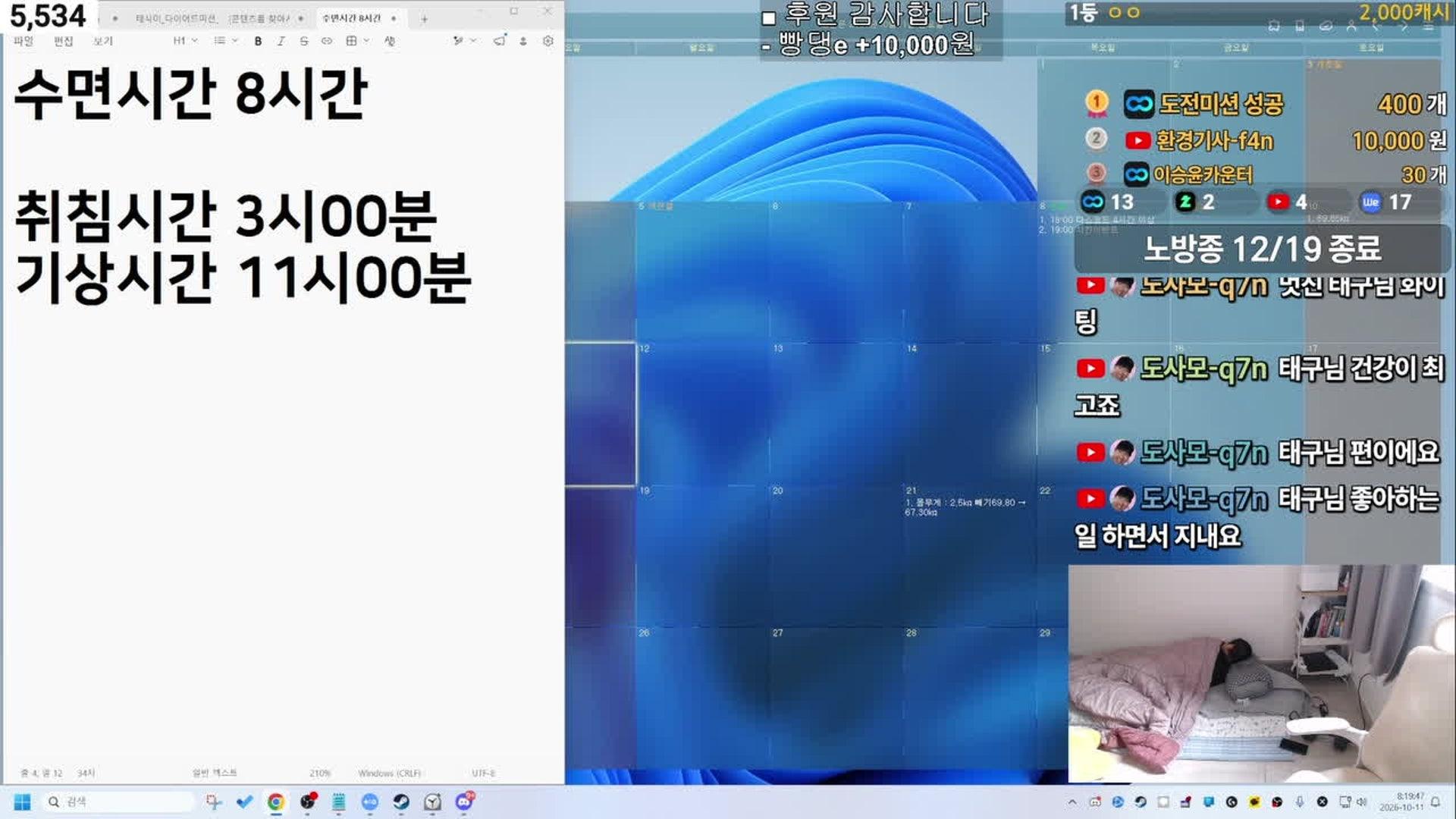Image resolution: width=1456 pixels, height=819 pixels.
Task: Open the Windows Start menu
Action: pos(22,802)
